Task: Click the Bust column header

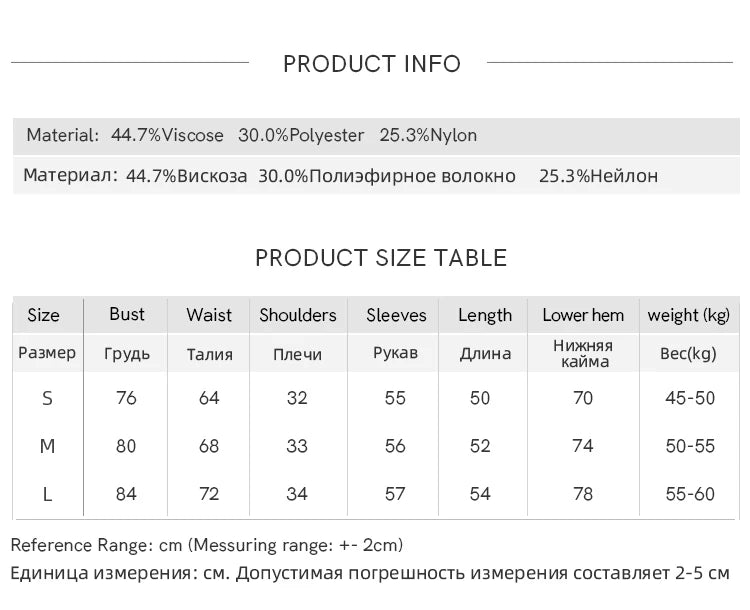Action: click(127, 314)
